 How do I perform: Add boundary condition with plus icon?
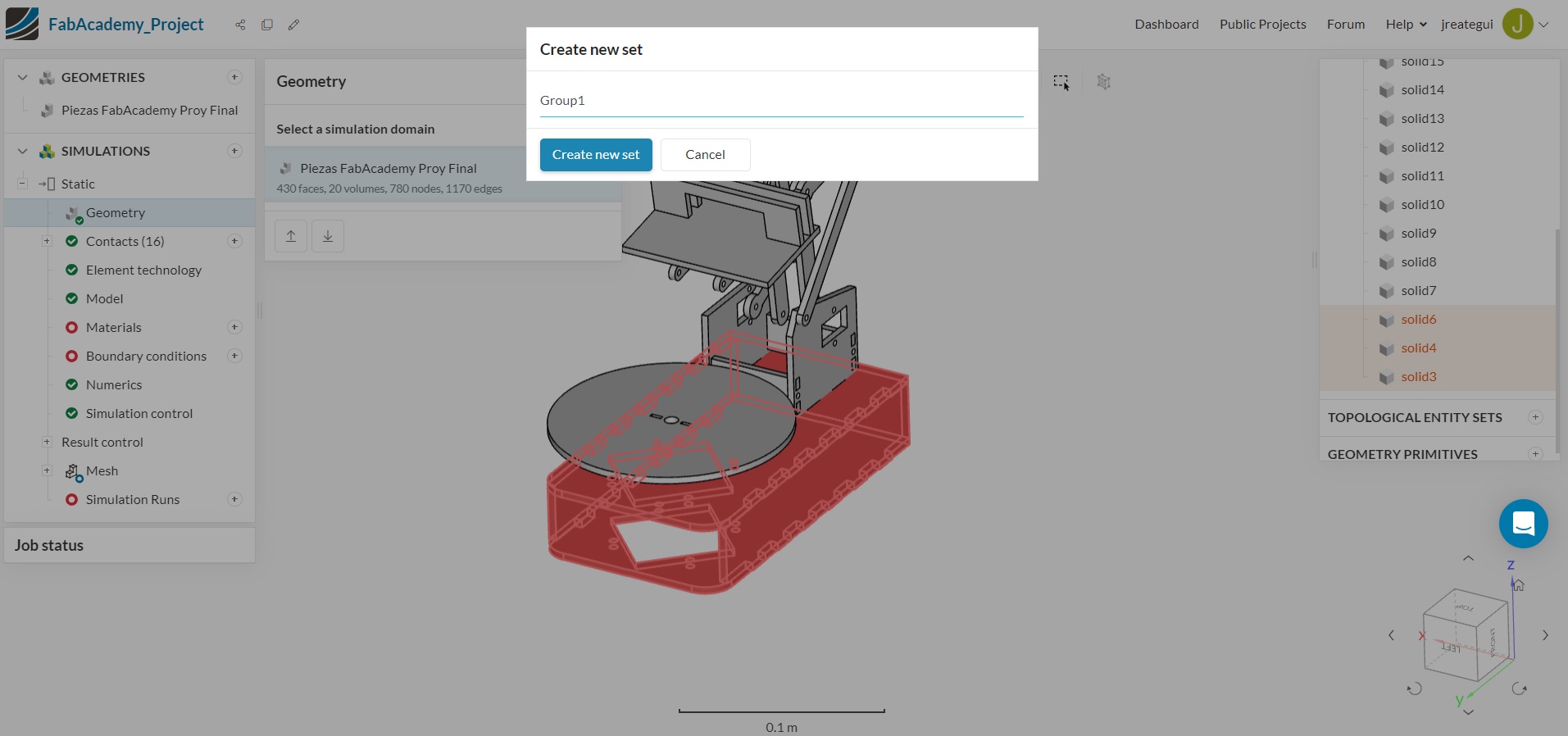click(x=234, y=356)
